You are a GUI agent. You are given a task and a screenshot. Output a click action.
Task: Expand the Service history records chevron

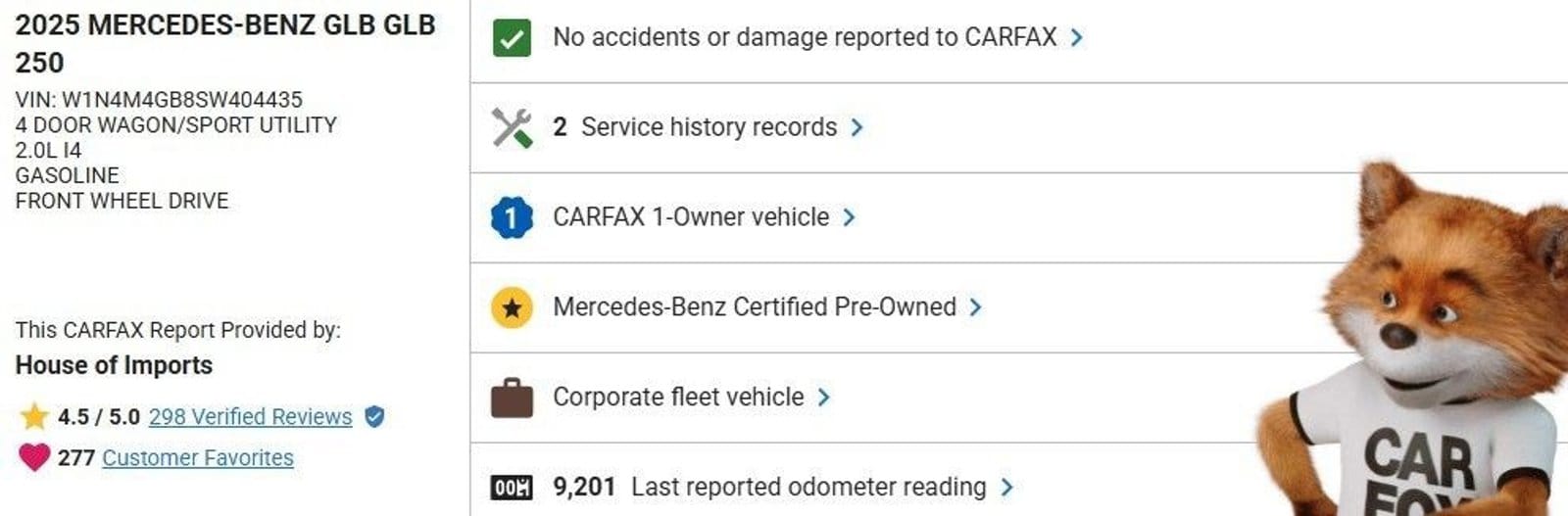(857, 127)
